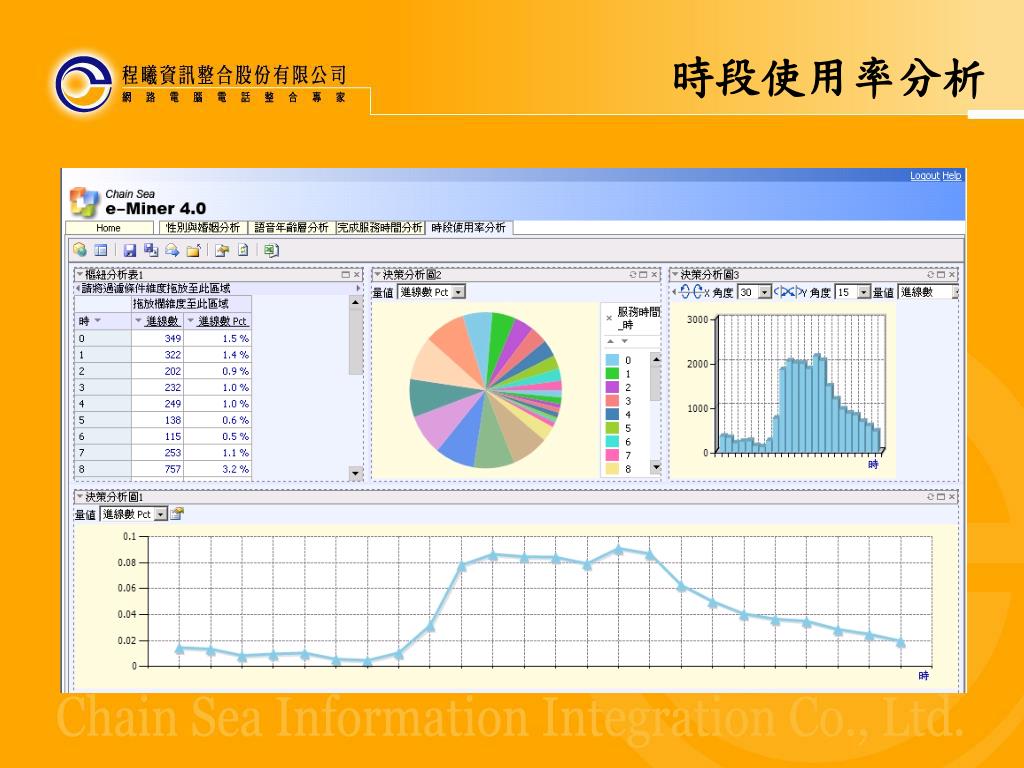Image resolution: width=1024 pixels, height=768 pixels.
Task: Click refresh icon on 決策分析圖3 panel header
Action: [931, 275]
